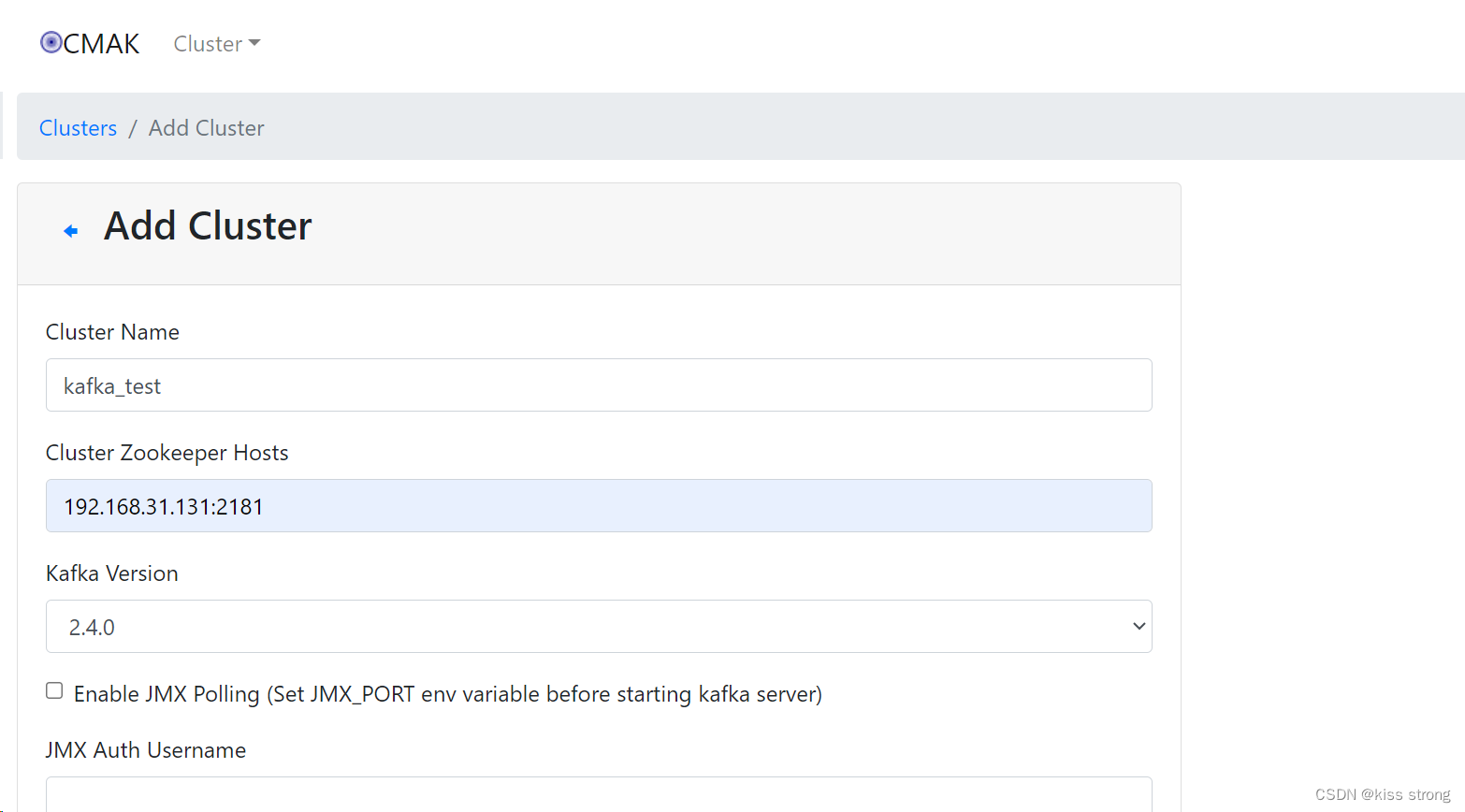
Task: Click the blue back arrow beside Add Cluster
Action: pos(70,230)
